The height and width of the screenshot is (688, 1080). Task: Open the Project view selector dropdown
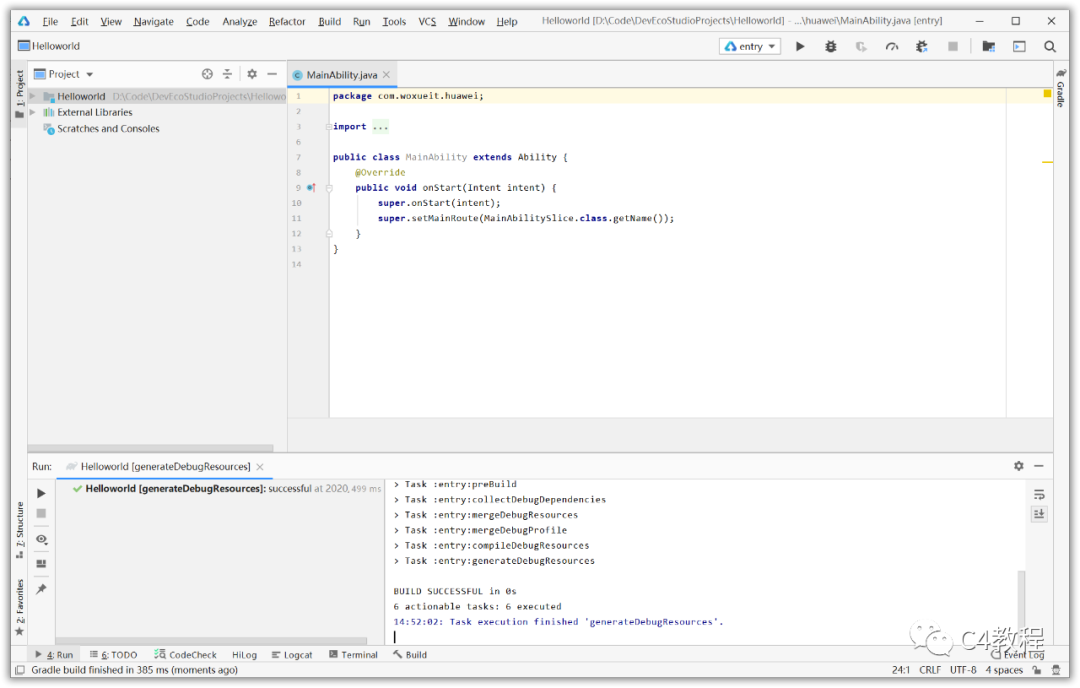point(63,74)
